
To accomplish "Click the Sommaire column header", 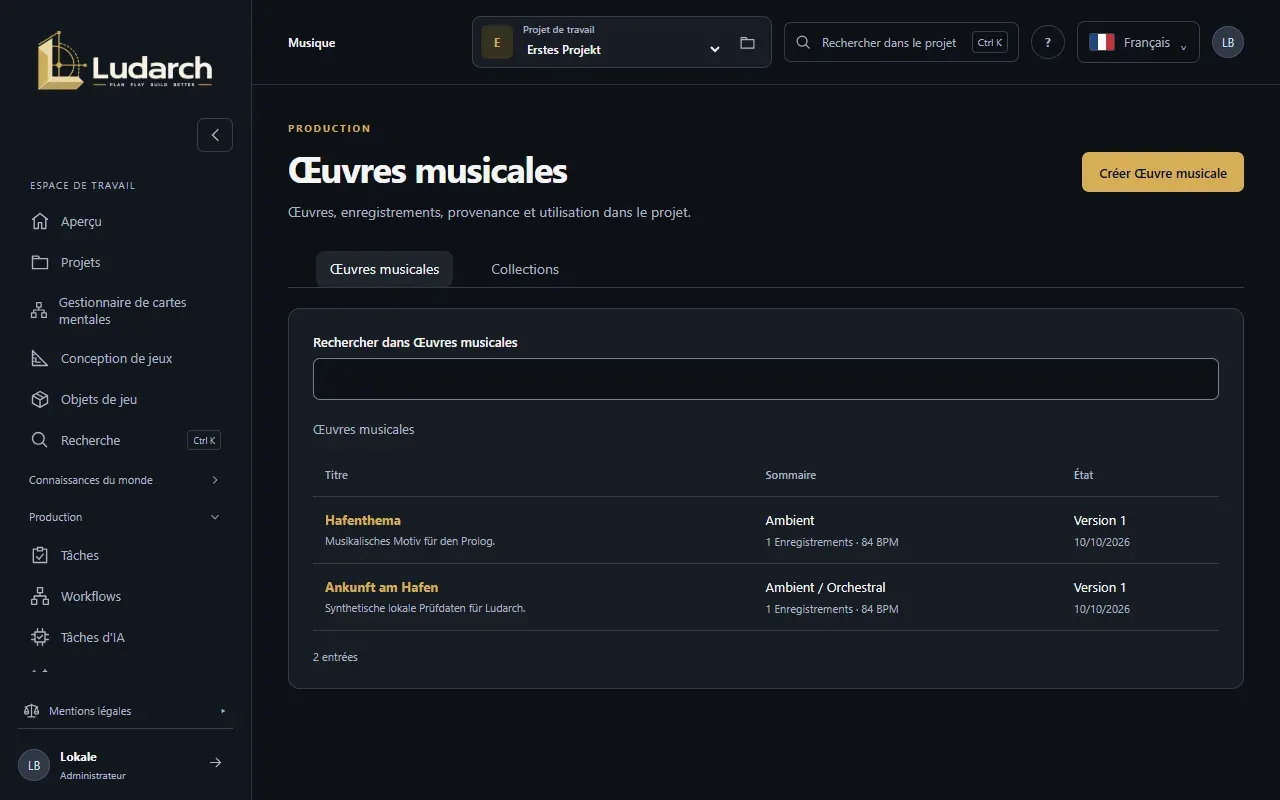I will click(x=791, y=475).
